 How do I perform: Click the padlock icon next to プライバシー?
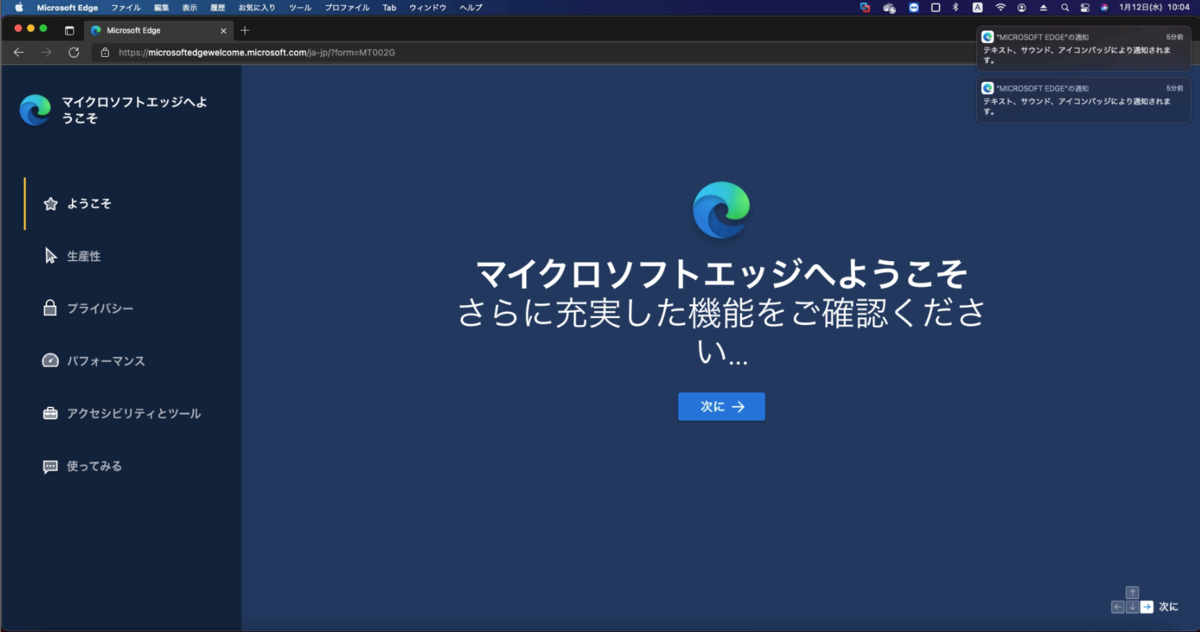point(50,308)
